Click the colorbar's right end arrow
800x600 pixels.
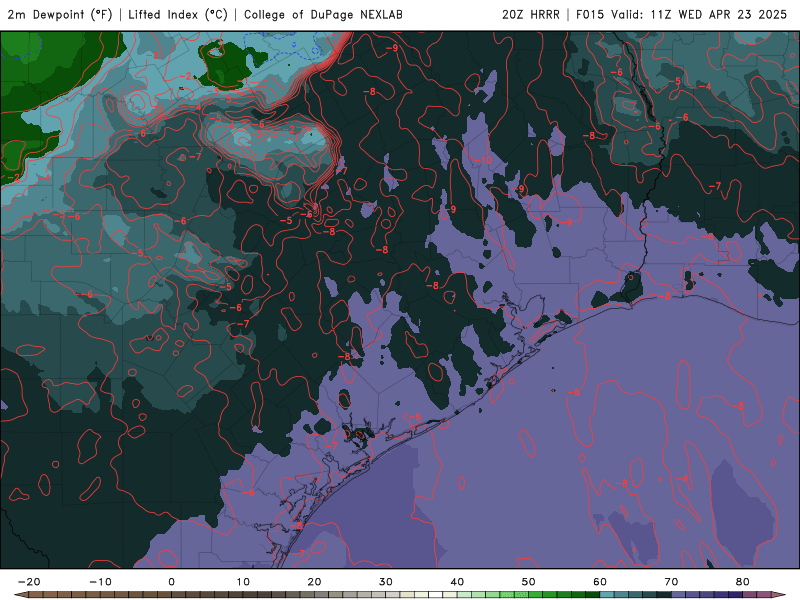[x=779, y=595]
